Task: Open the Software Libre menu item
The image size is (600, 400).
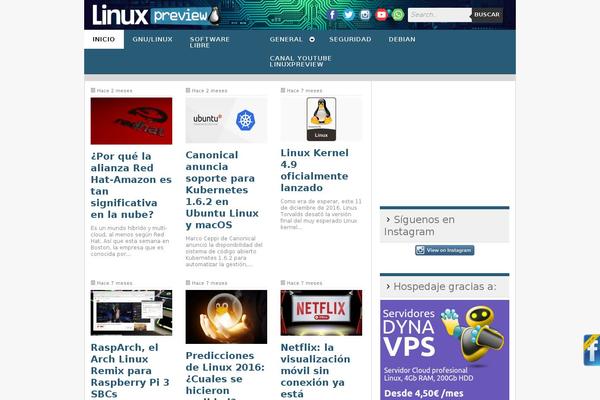Action: point(209,42)
